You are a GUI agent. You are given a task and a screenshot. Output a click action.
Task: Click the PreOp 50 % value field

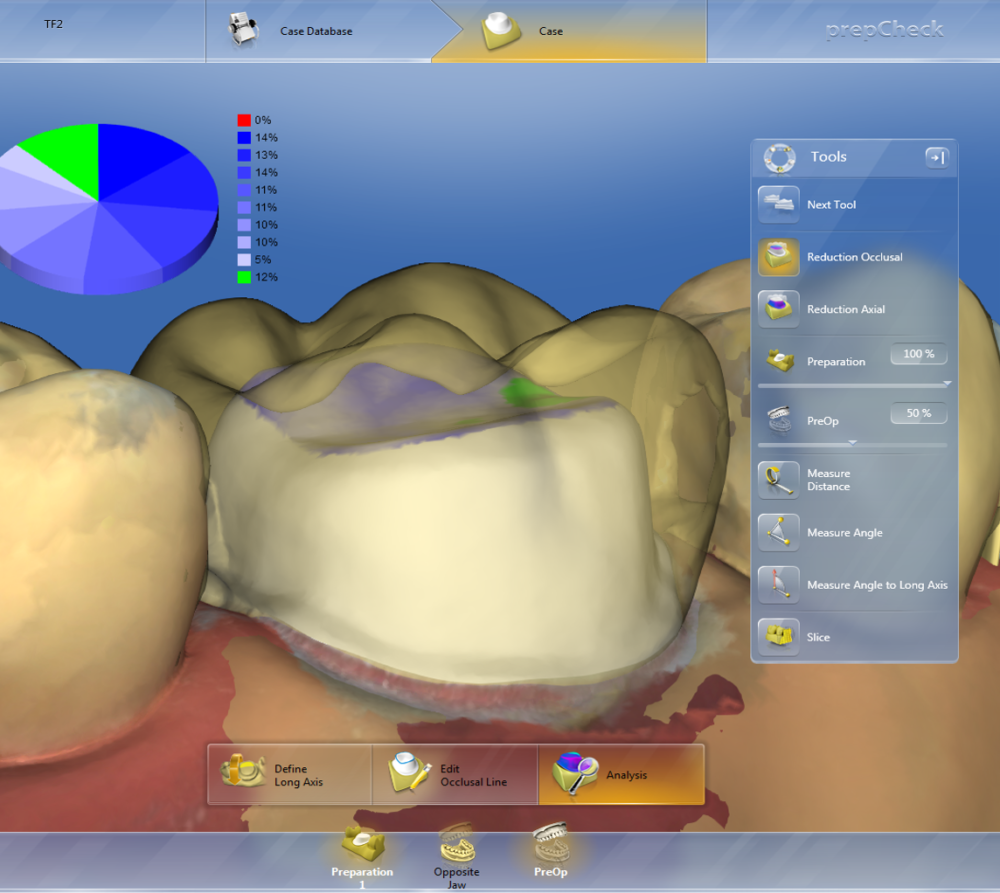[918, 413]
